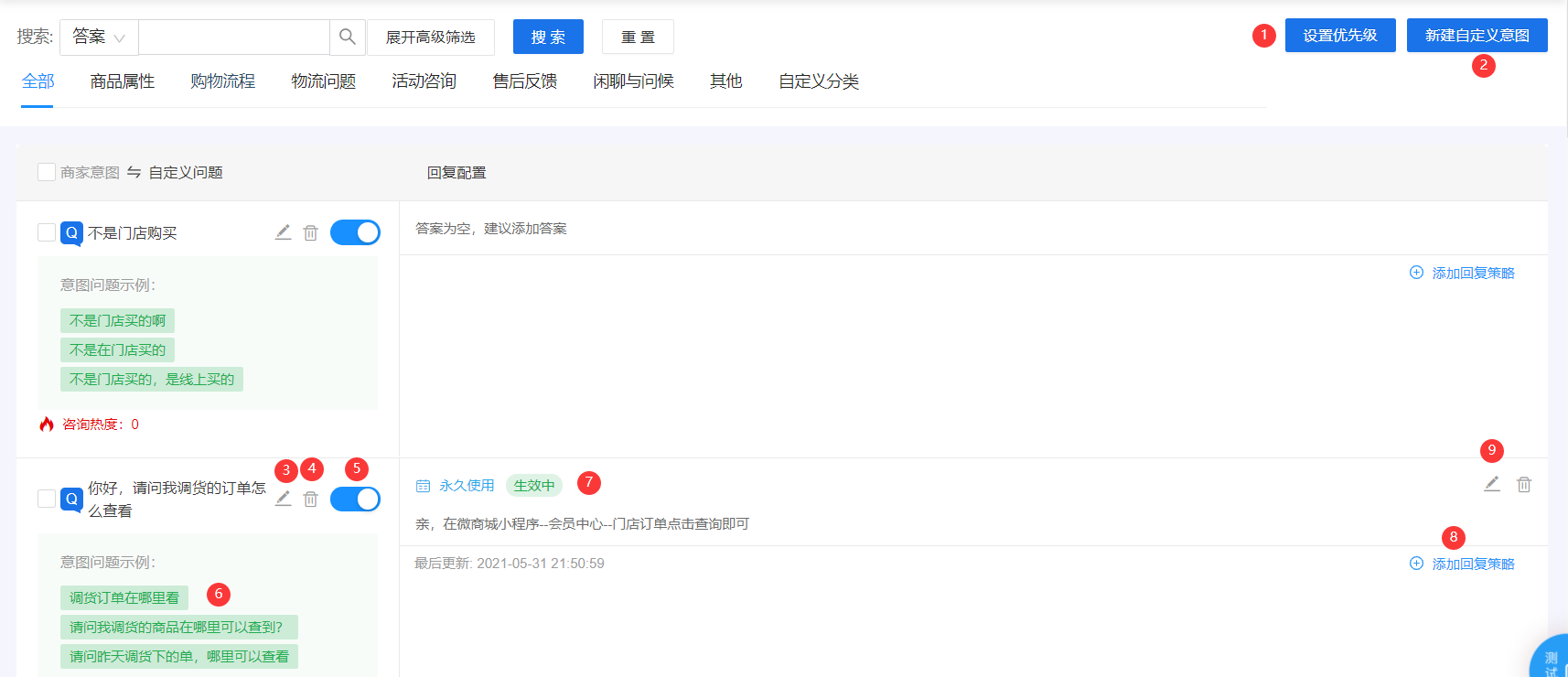Edit the 不是门店购买 intent with pencil icon
The width and height of the screenshot is (1568, 677).
(284, 232)
